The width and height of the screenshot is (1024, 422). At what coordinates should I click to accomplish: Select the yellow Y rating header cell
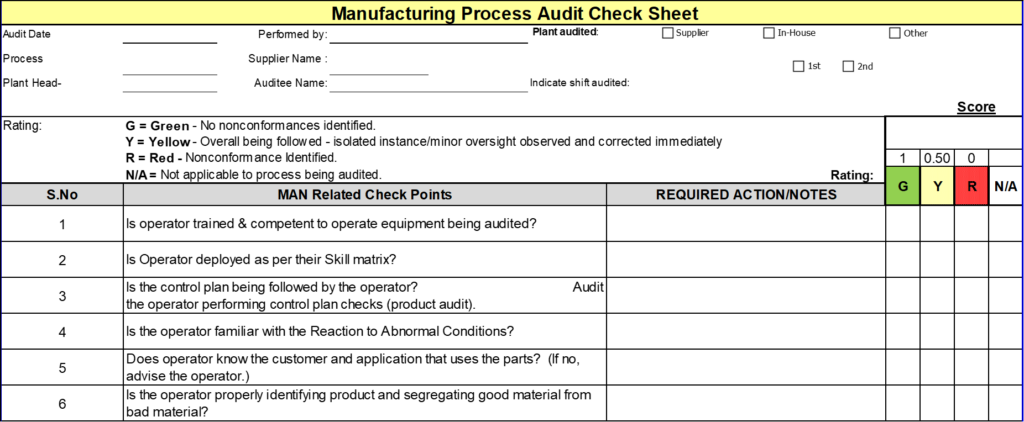(937, 186)
